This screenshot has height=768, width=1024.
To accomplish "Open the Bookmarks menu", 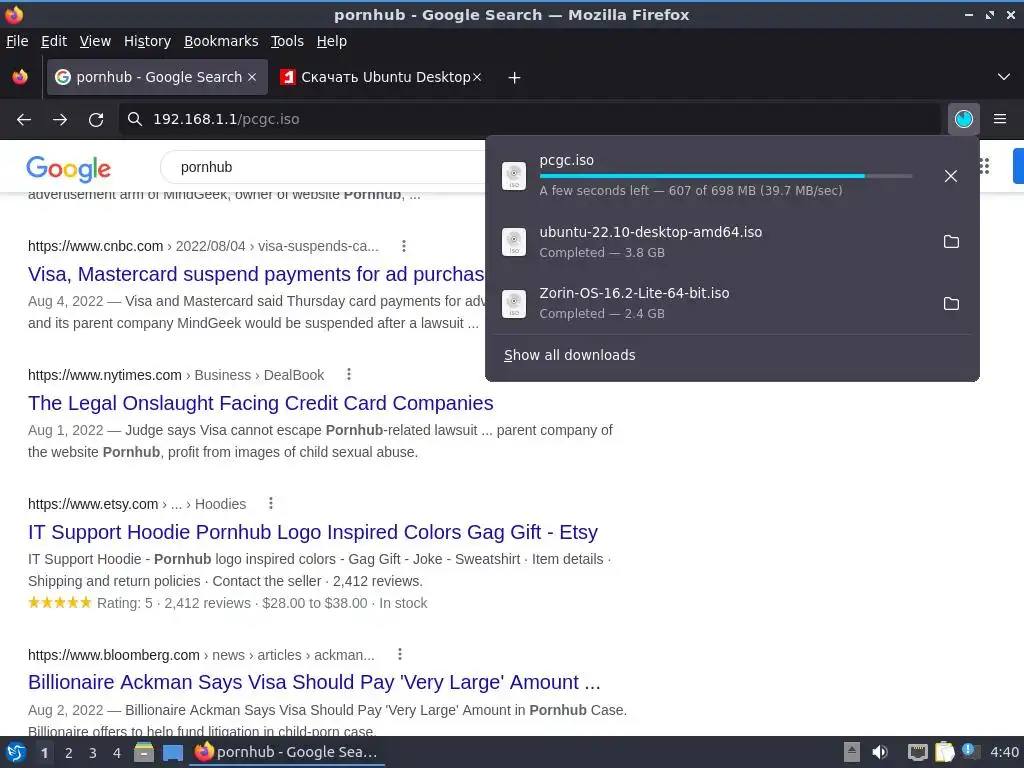I will click(x=221, y=41).
